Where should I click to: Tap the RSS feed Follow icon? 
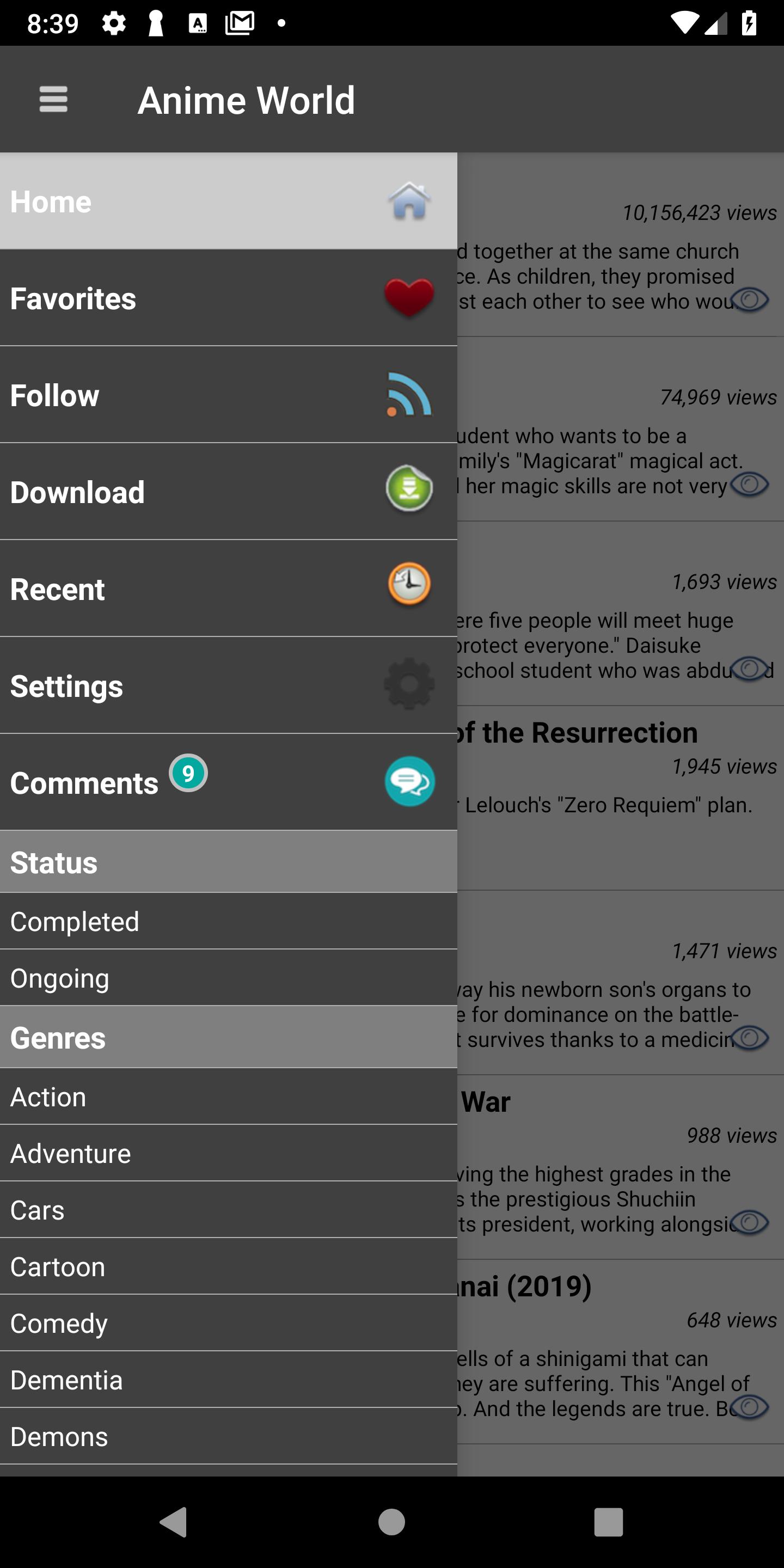(x=409, y=394)
